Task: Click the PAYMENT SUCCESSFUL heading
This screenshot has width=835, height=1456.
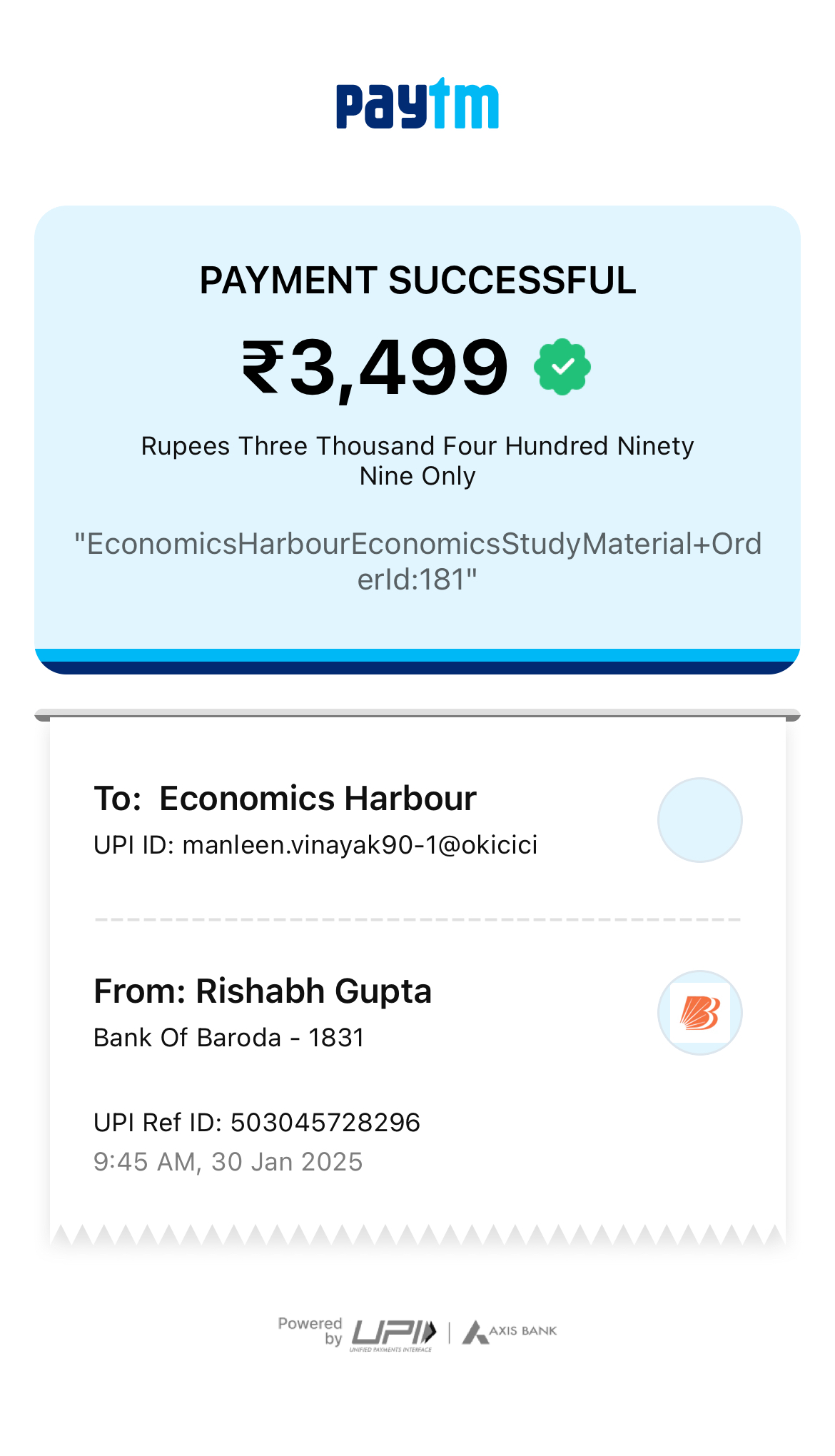Action: point(417,280)
